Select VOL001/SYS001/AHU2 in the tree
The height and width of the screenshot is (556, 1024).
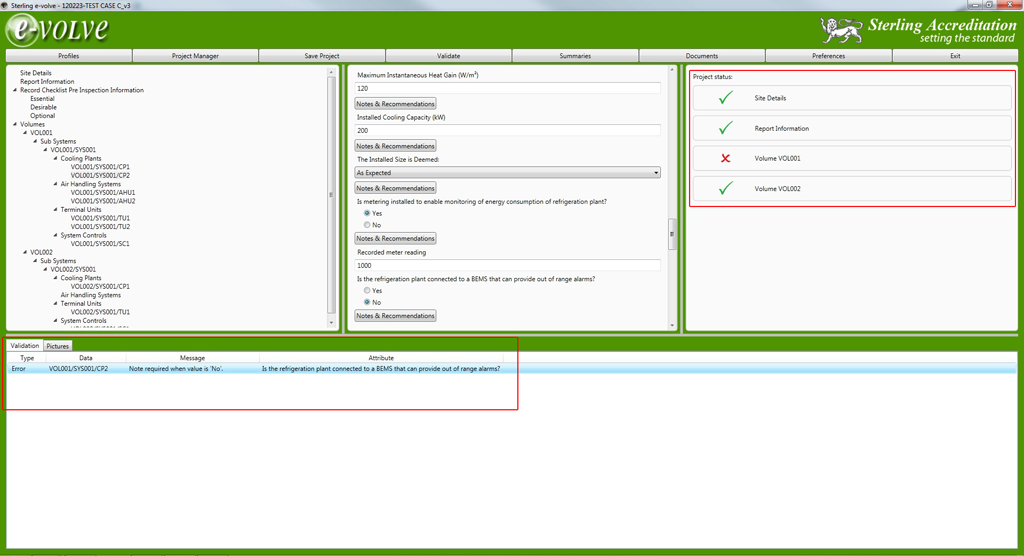point(103,201)
